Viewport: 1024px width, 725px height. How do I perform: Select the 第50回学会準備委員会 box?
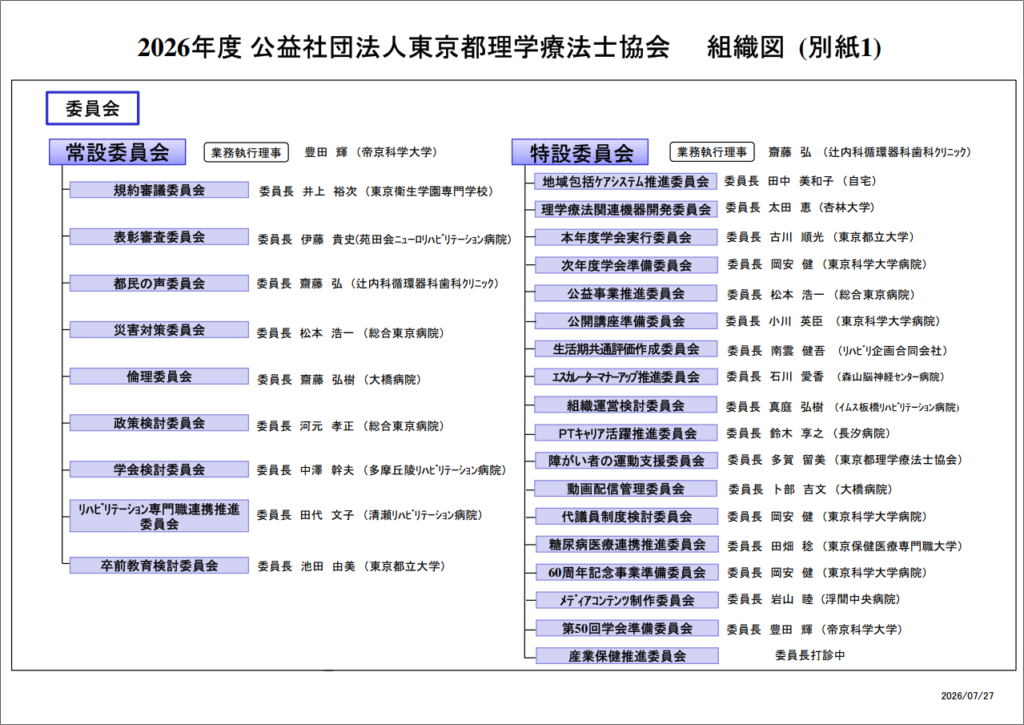tap(626, 628)
